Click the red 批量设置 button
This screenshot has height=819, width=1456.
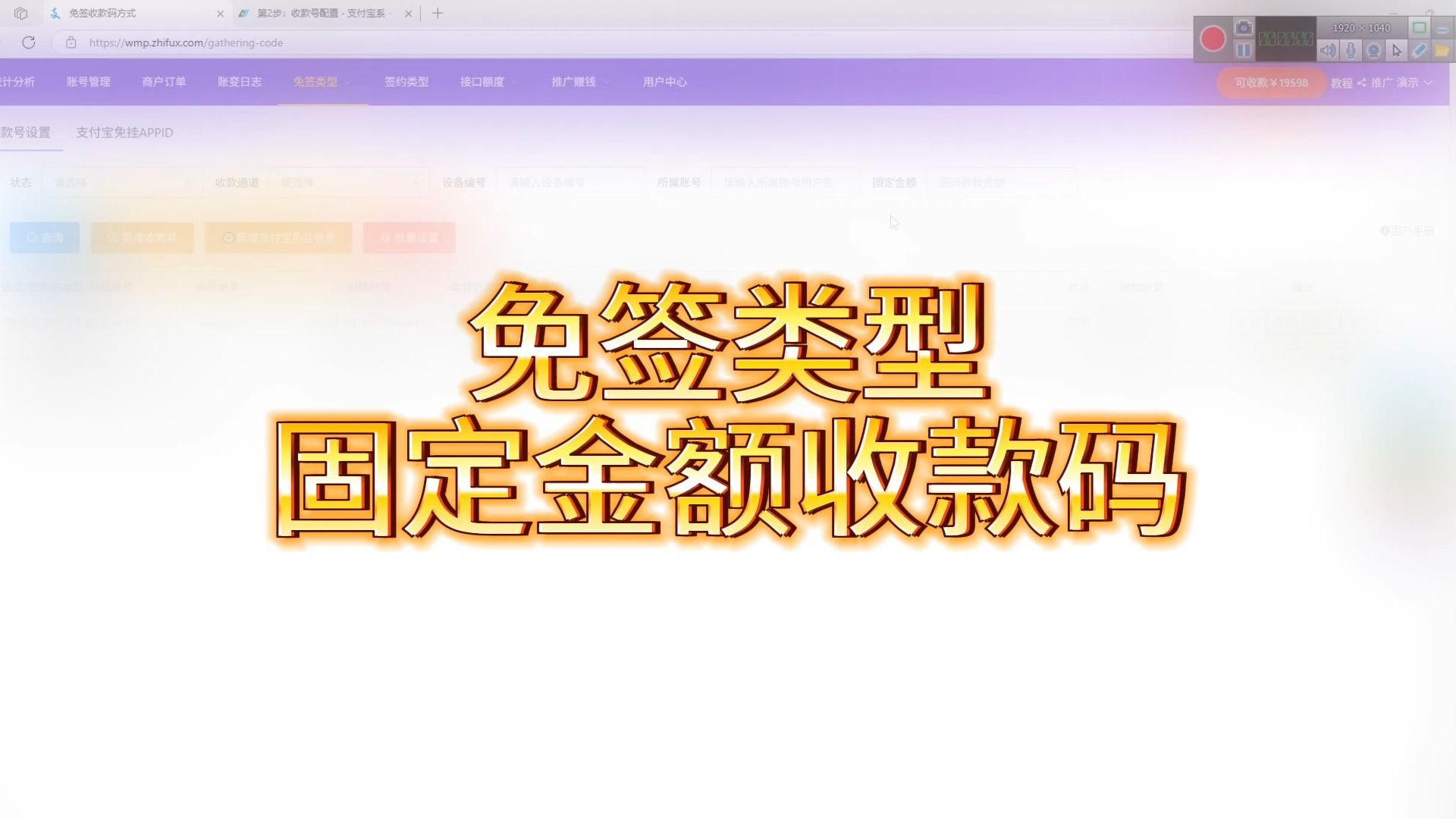409,237
